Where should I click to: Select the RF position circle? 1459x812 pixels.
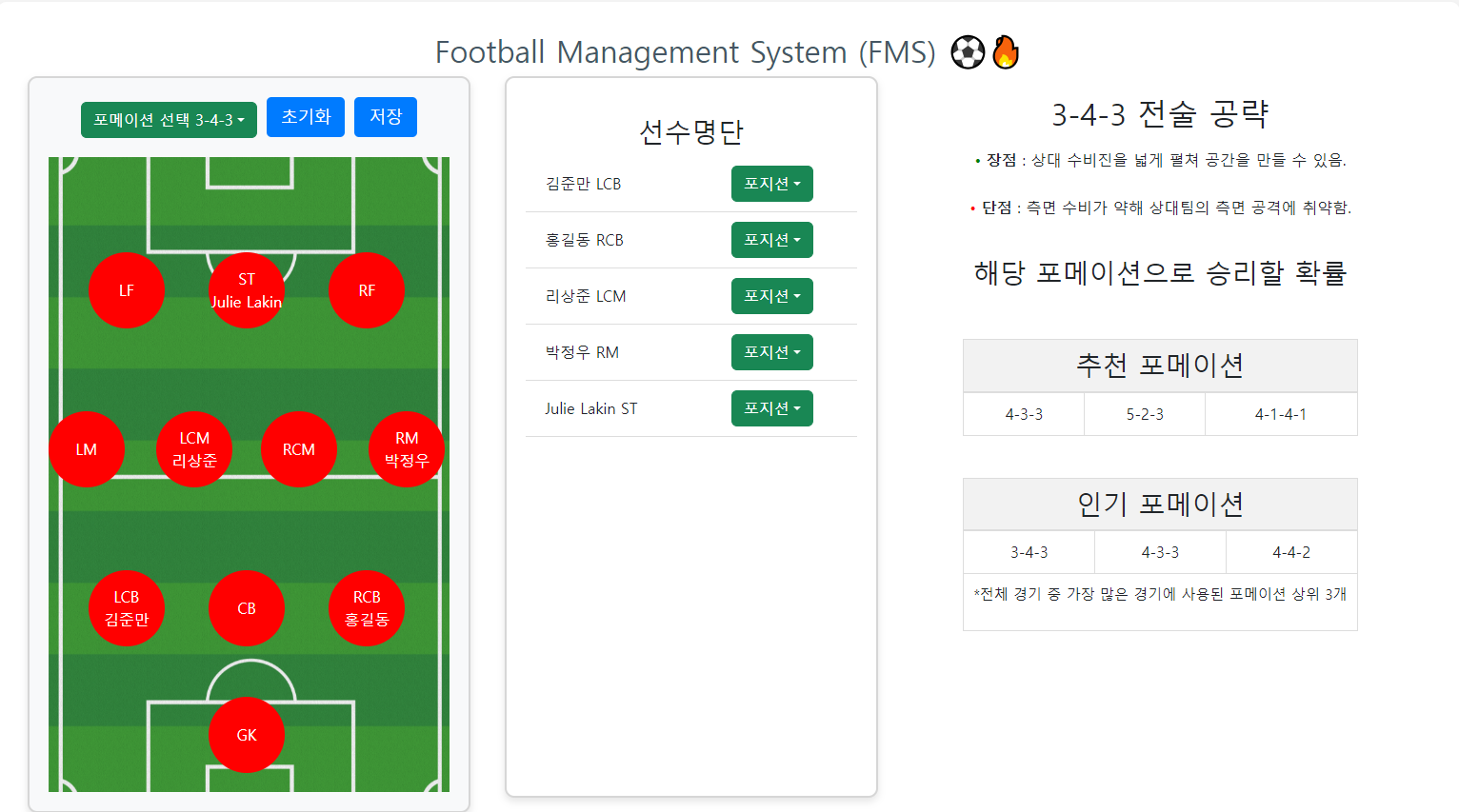[367, 289]
